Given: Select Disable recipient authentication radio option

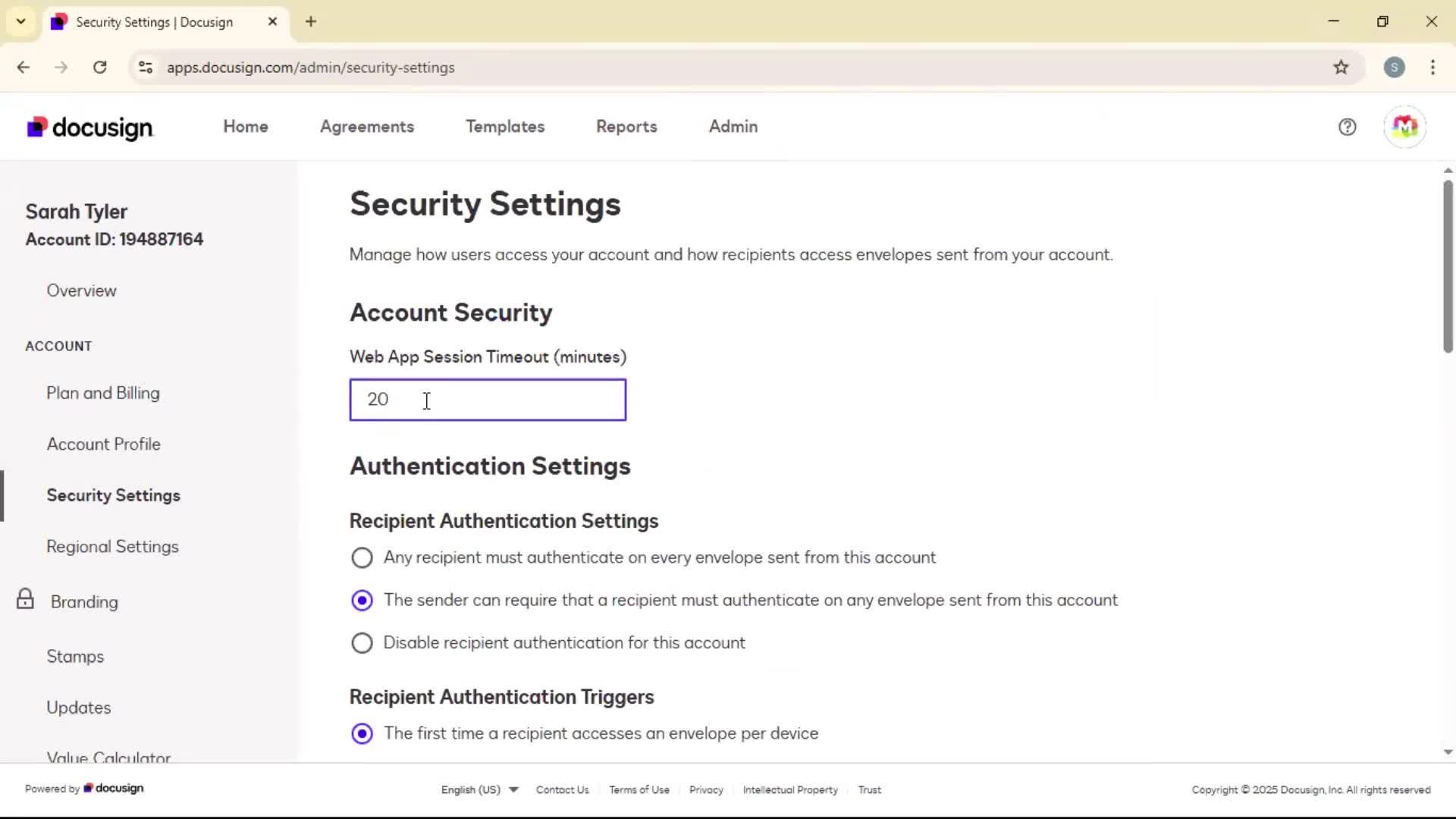Looking at the screenshot, I should coord(362,643).
